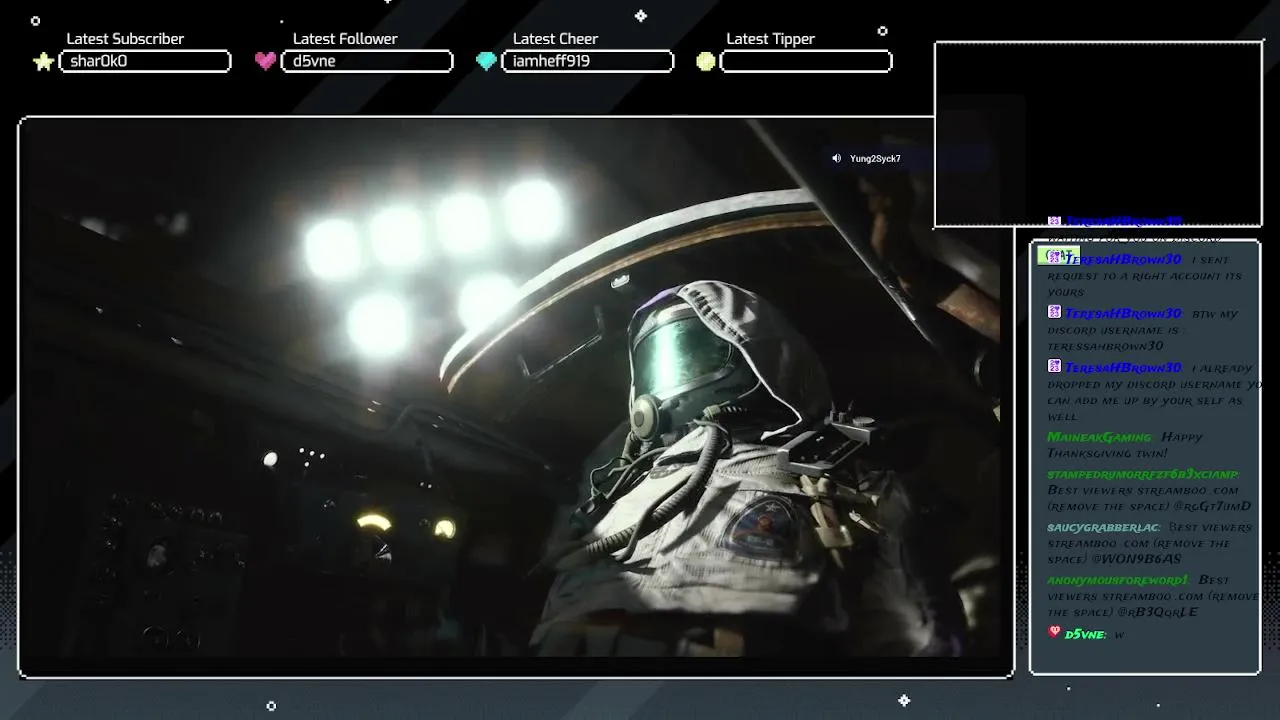Click the Latest Tipper coin icon
The image size is (1280, 720).
coord(706,62)
